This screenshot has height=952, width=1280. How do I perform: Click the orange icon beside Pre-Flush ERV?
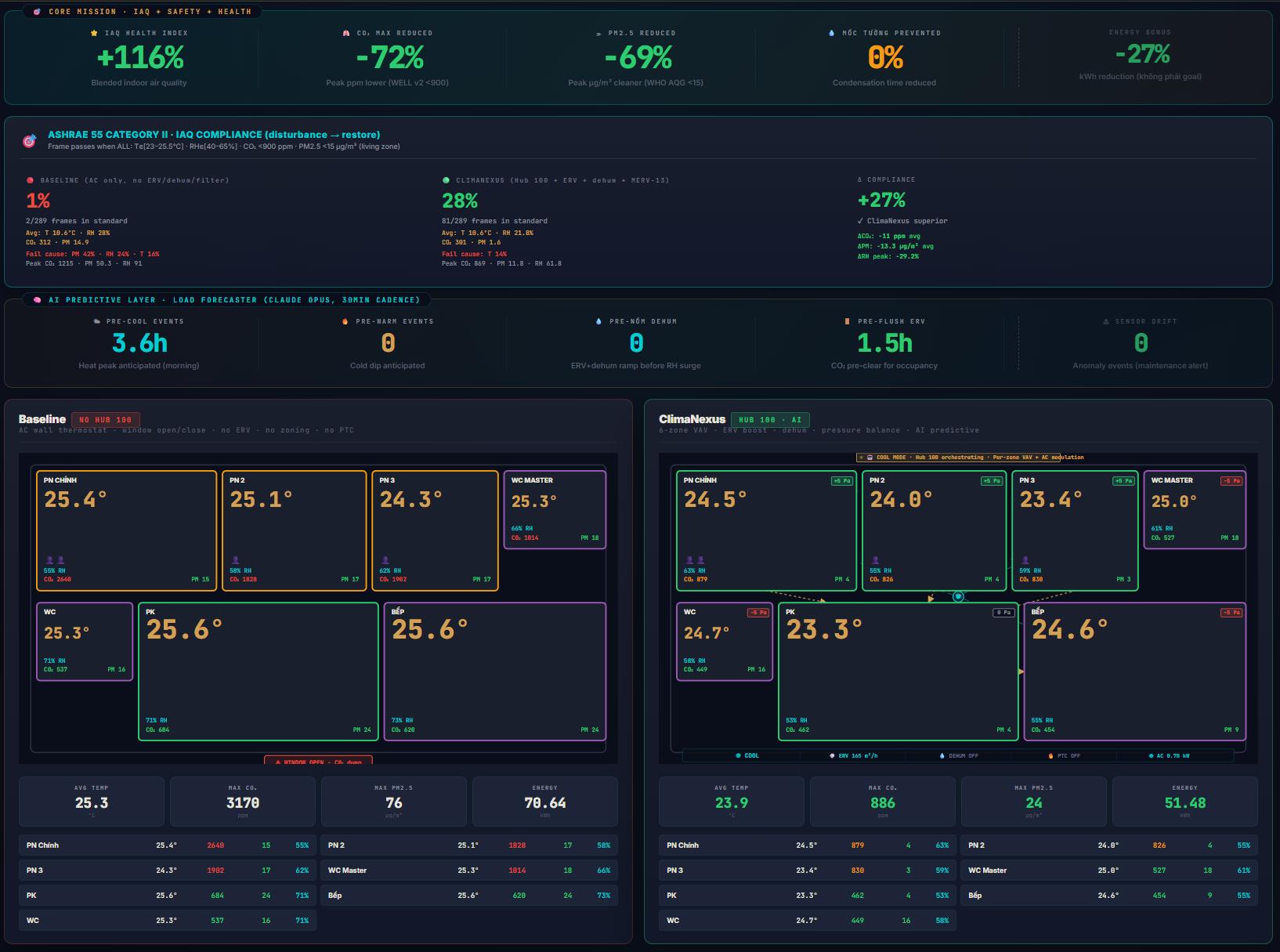(847, 321)
